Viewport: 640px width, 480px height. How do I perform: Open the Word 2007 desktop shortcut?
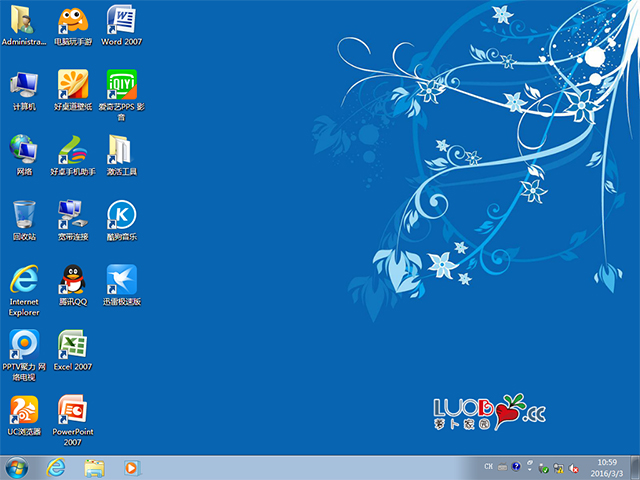point(120,20)
